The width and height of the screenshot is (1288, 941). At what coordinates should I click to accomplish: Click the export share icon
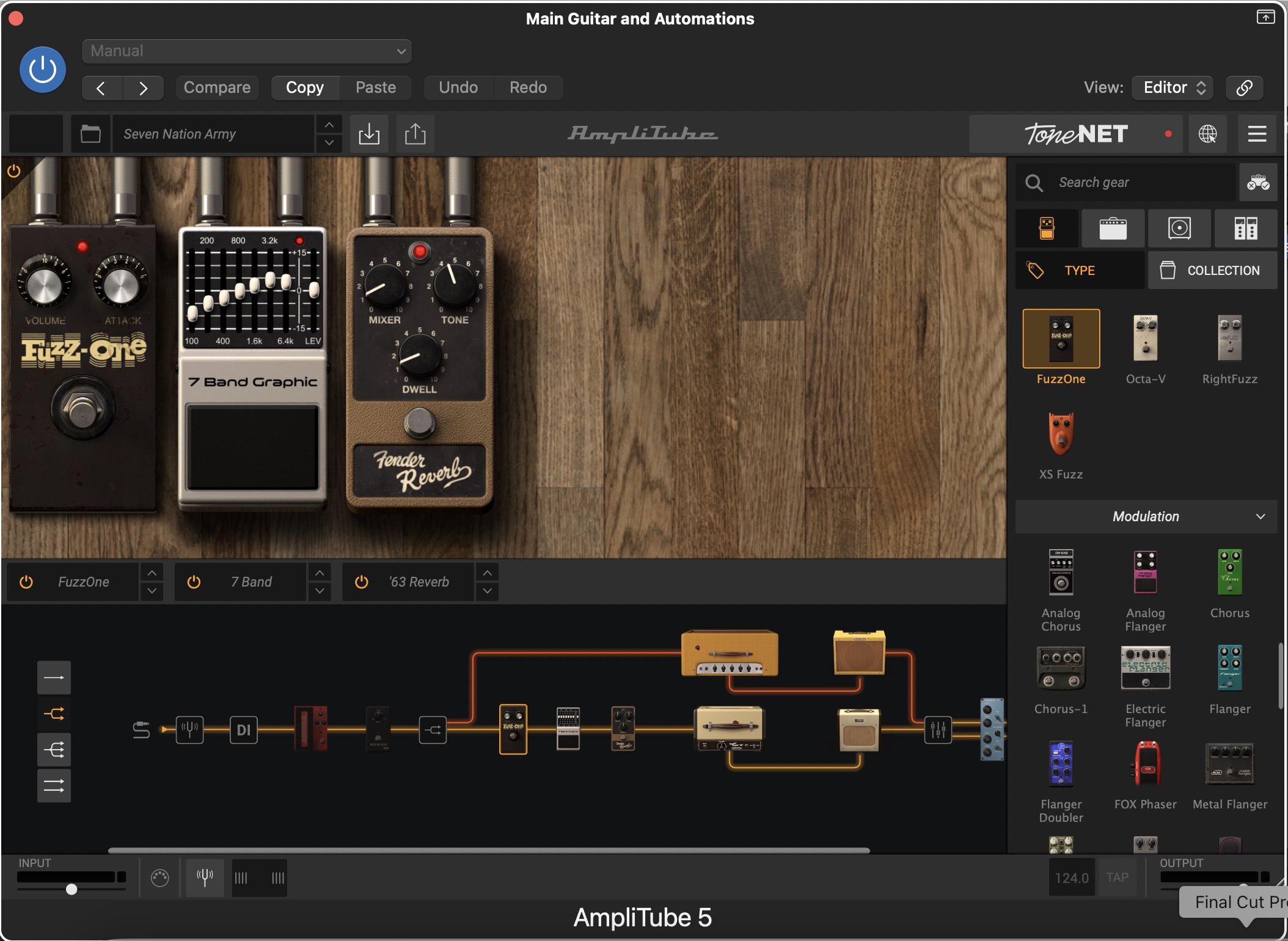(x=415, y=134)
